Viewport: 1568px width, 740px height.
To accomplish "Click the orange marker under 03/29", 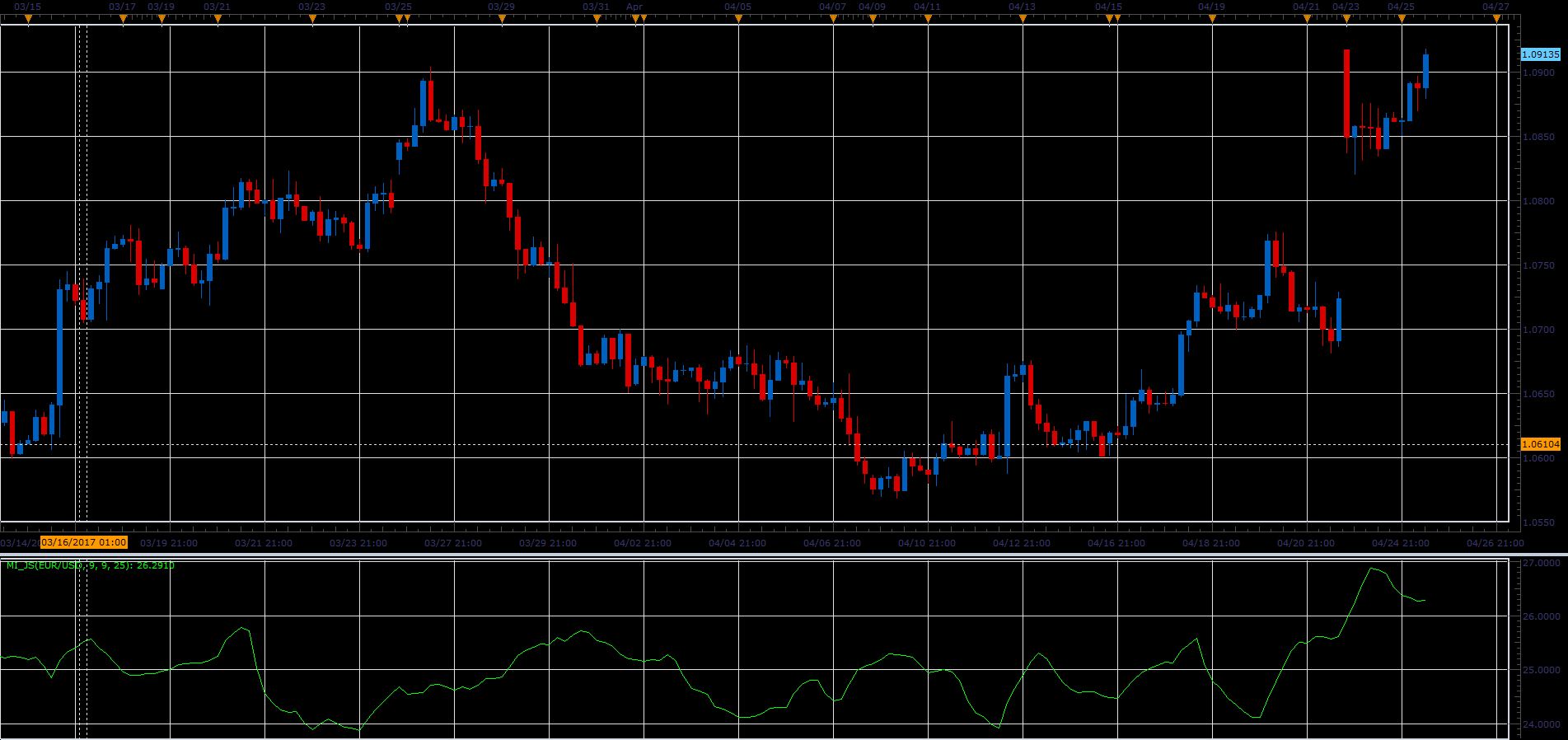I will (x=502, y=19).
